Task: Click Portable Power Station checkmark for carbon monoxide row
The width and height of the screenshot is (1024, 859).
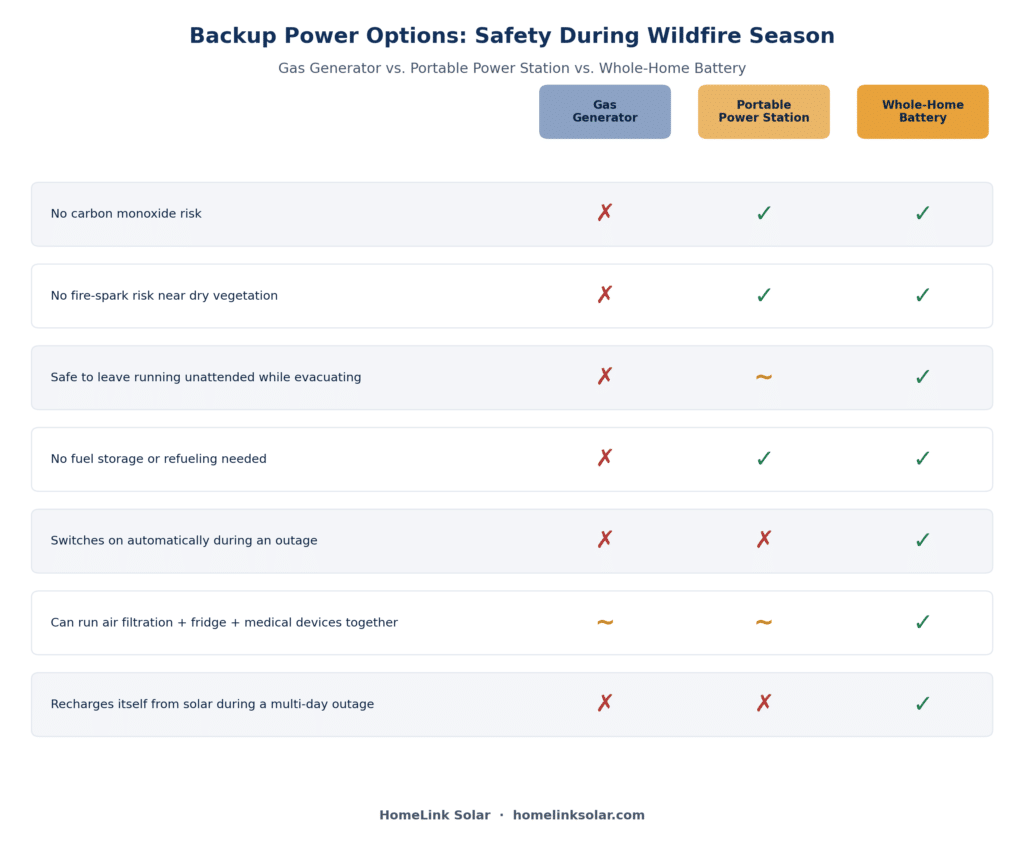Action: pyautogui.click(x=763, y=213)
